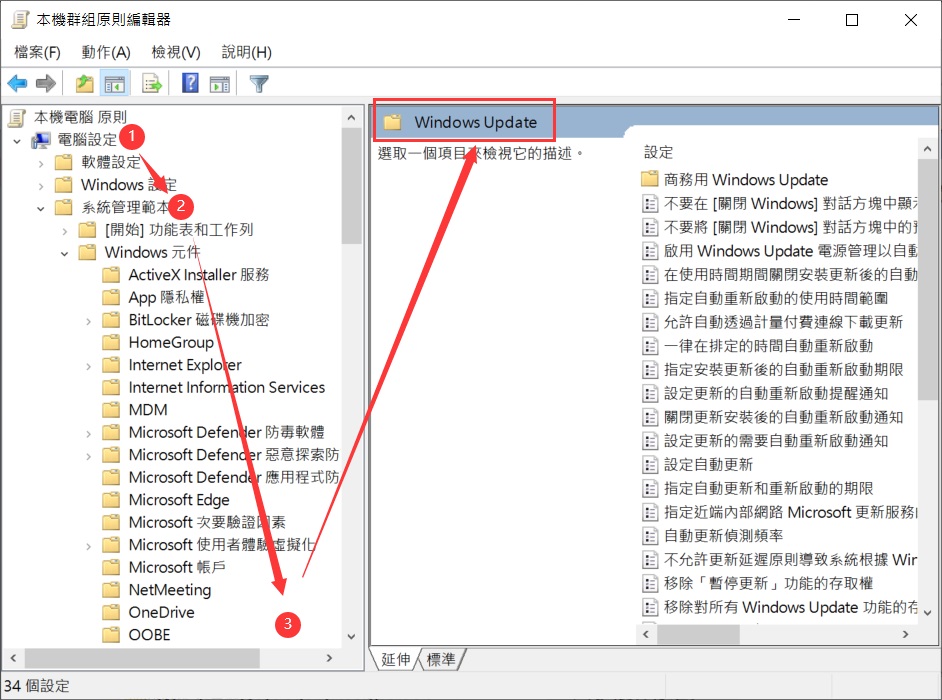The width and height of the screenshot is (942, 700).
Task: Open the Help question mark icon
Action: (x=190, y=83)
